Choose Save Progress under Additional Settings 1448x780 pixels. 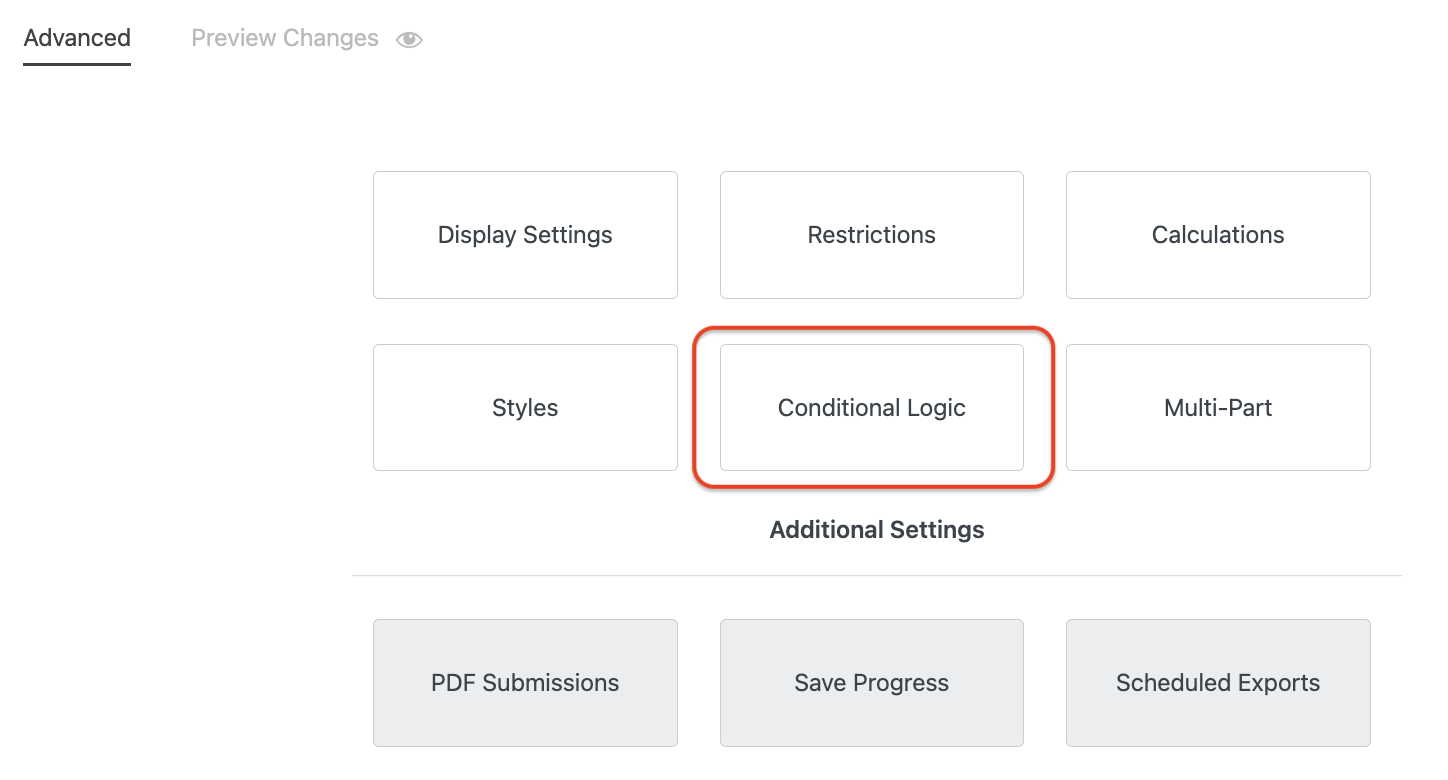871,683
